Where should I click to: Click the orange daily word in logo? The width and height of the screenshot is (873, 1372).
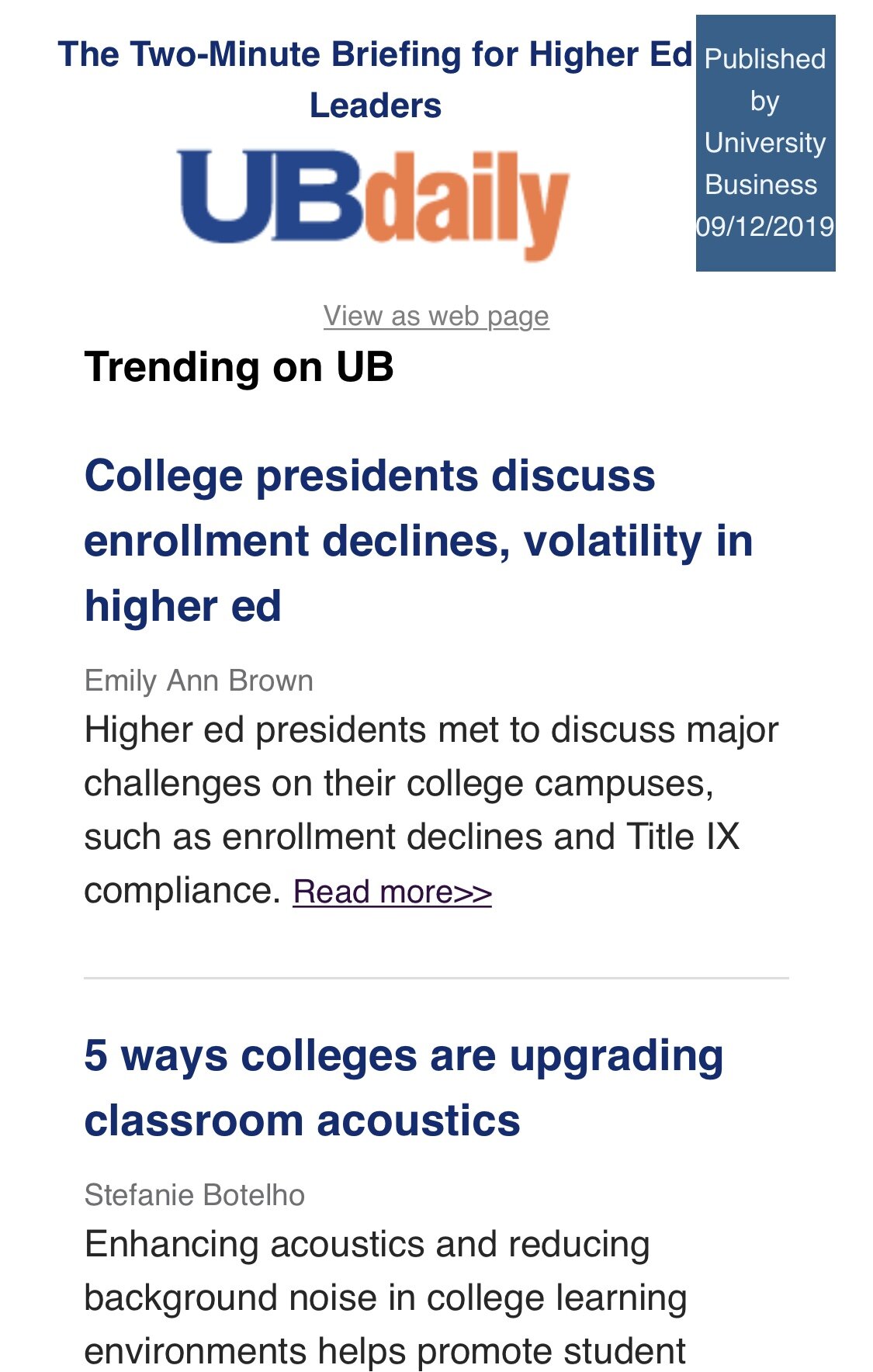point(466,205)
